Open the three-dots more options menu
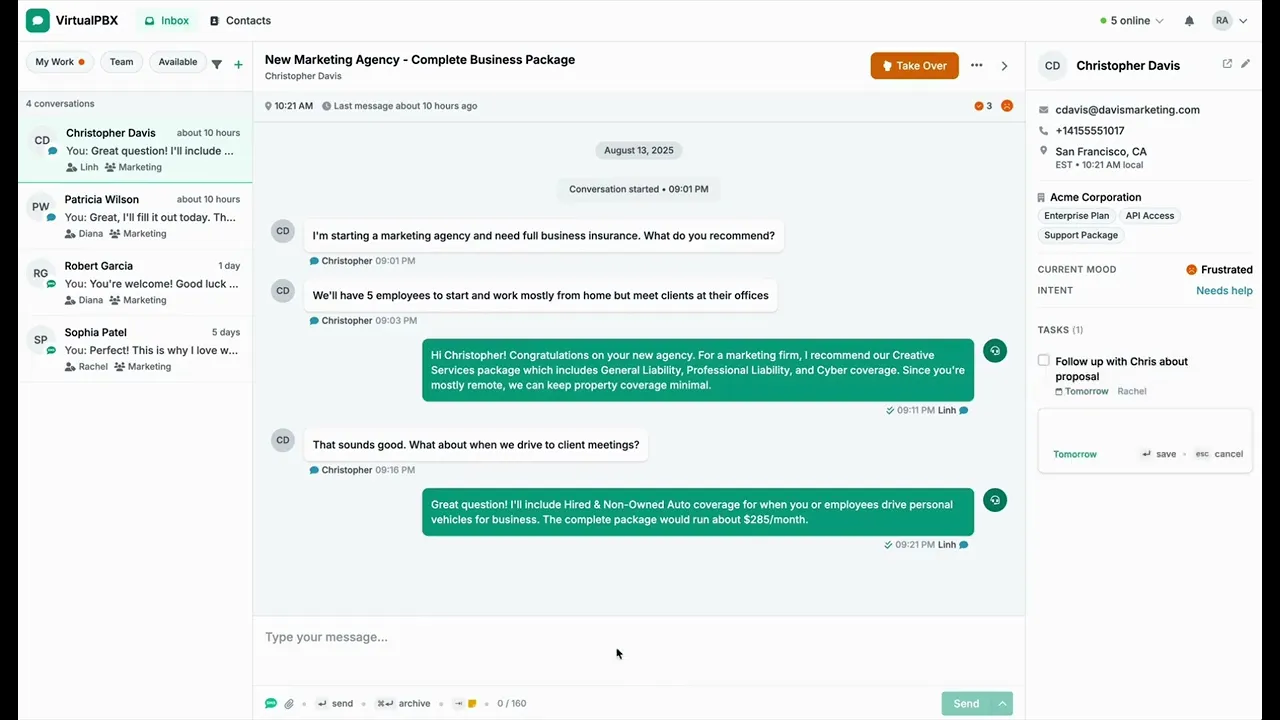This screenshot has height=720, width=1280. point(976,66)
